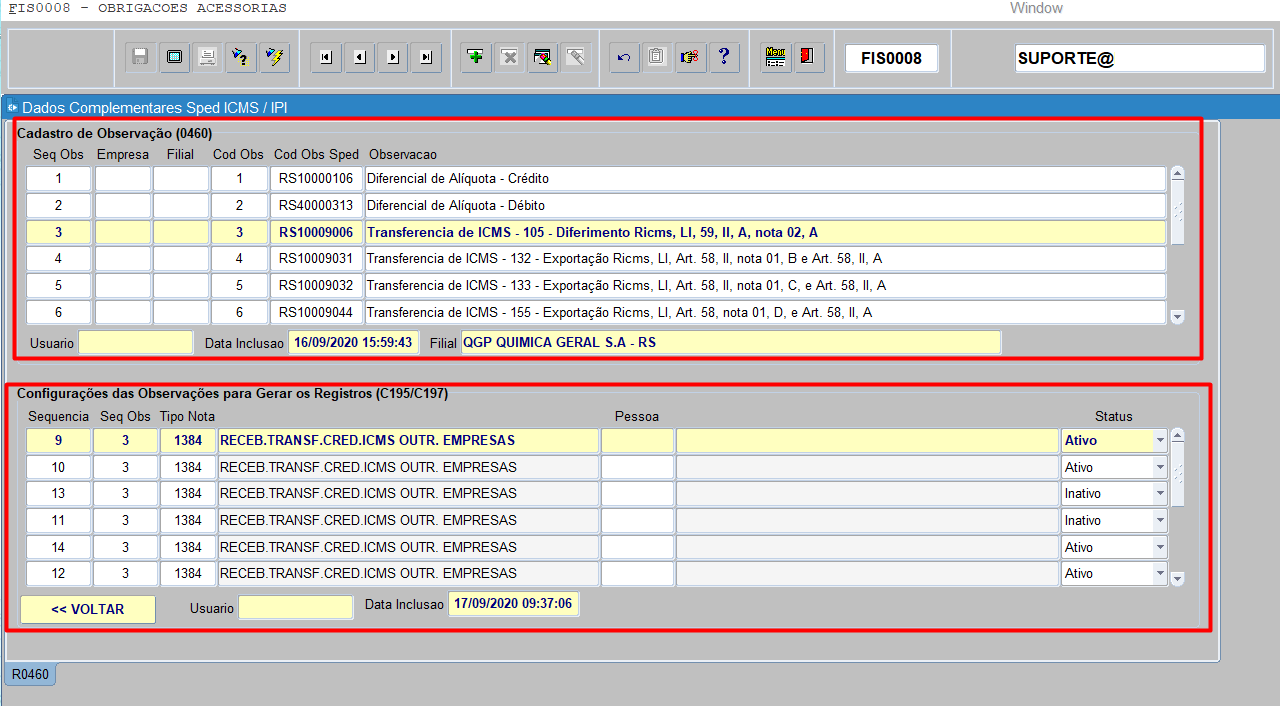Image resolution: width=1280 pixels, height=706 pixels.
Task: Click Cod Obs Sped cell RS10009032
Action: pyautogui.click(x=316, y=286)
